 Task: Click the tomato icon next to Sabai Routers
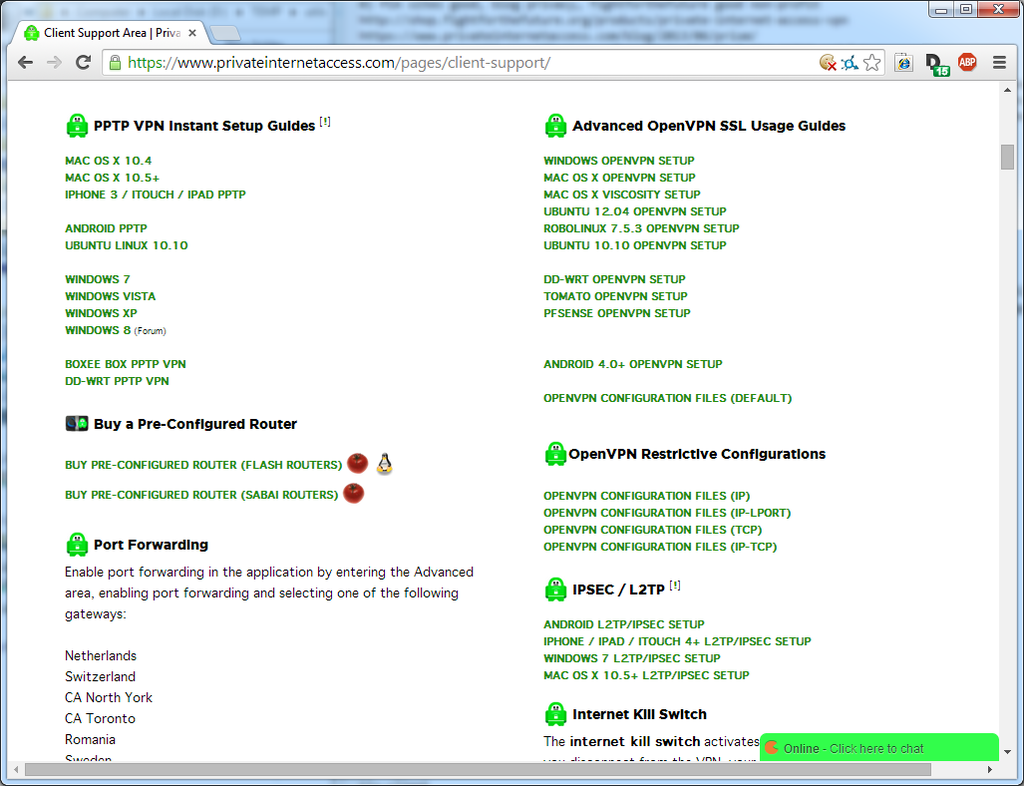[353, 493]
